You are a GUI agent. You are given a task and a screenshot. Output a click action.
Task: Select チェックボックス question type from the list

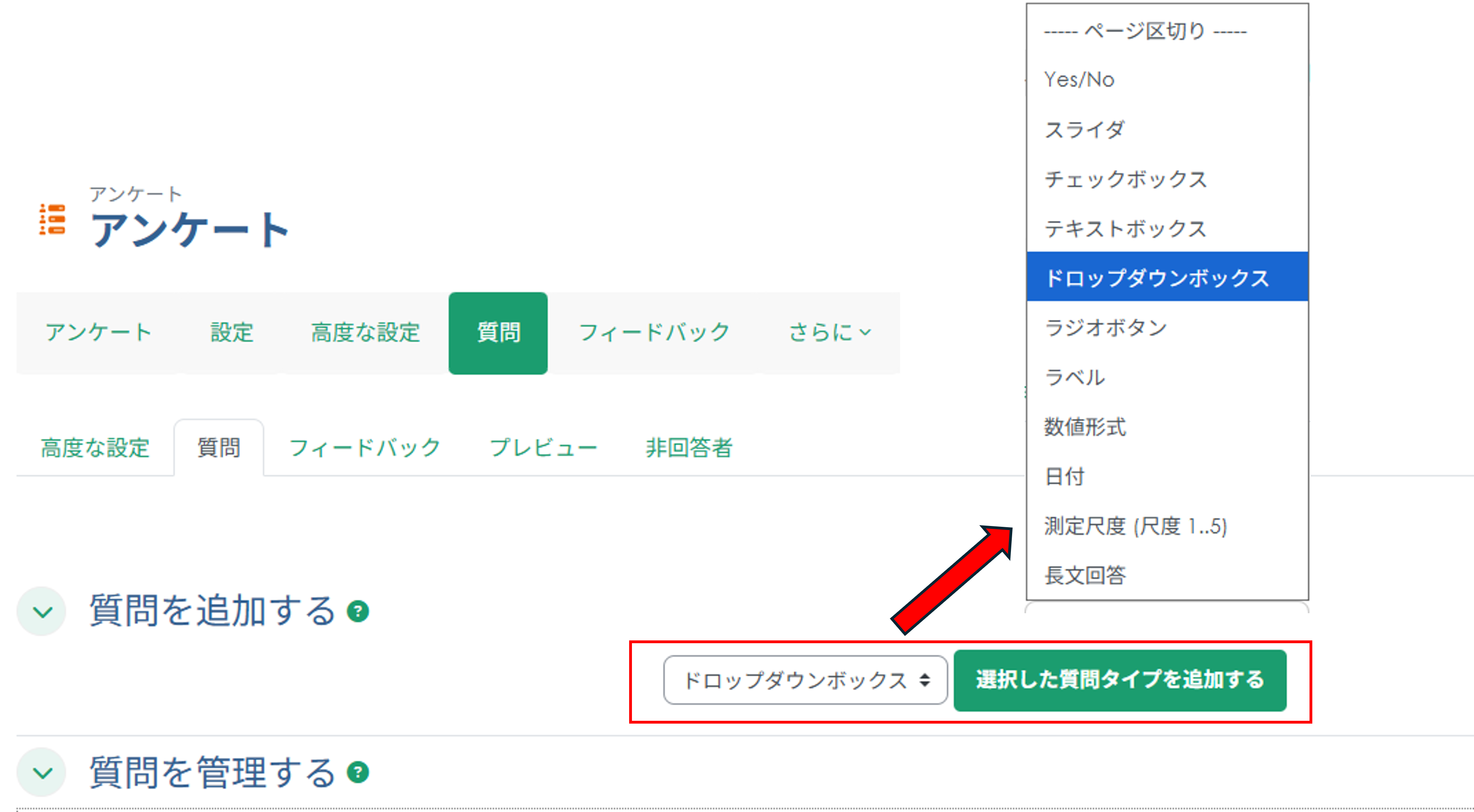(1126, 179)
